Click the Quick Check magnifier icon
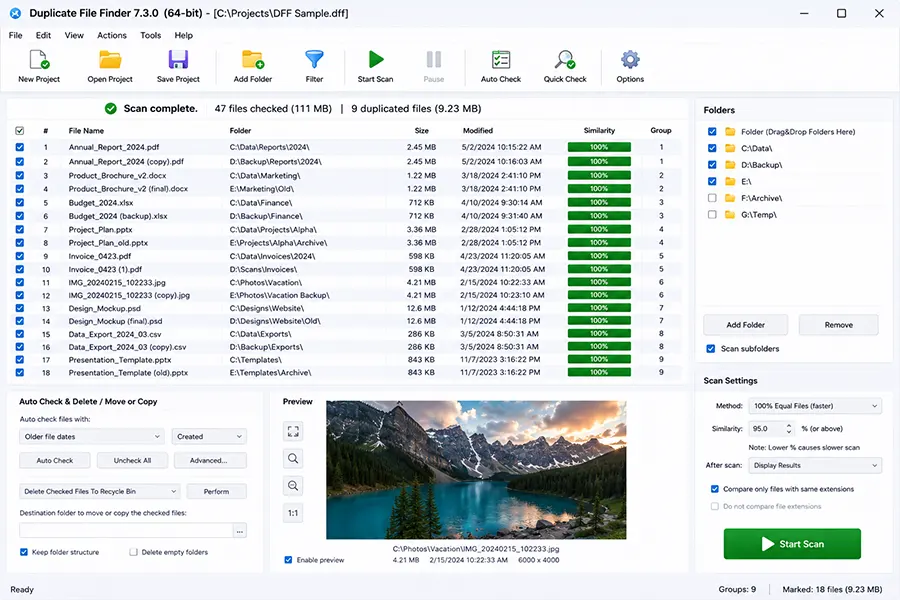The image size is (900, 600). (565, 60)
